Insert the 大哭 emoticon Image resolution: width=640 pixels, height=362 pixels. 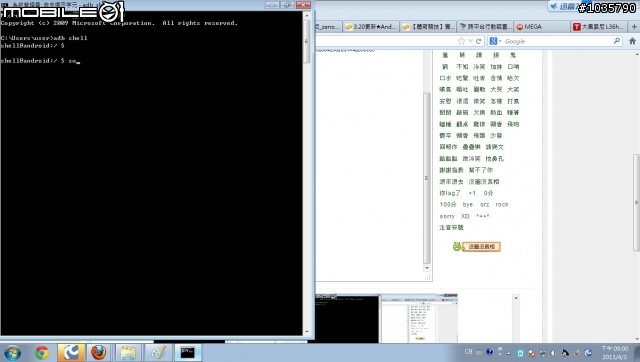point(496,89)
